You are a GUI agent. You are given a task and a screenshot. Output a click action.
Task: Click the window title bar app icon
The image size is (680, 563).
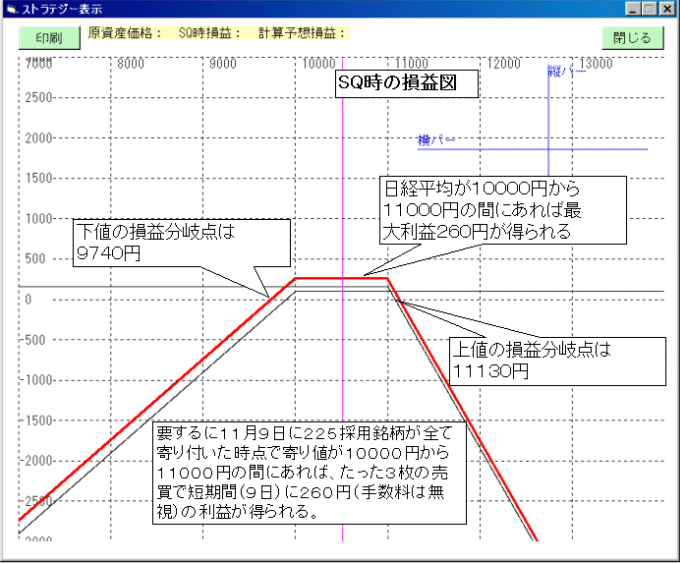12,9
